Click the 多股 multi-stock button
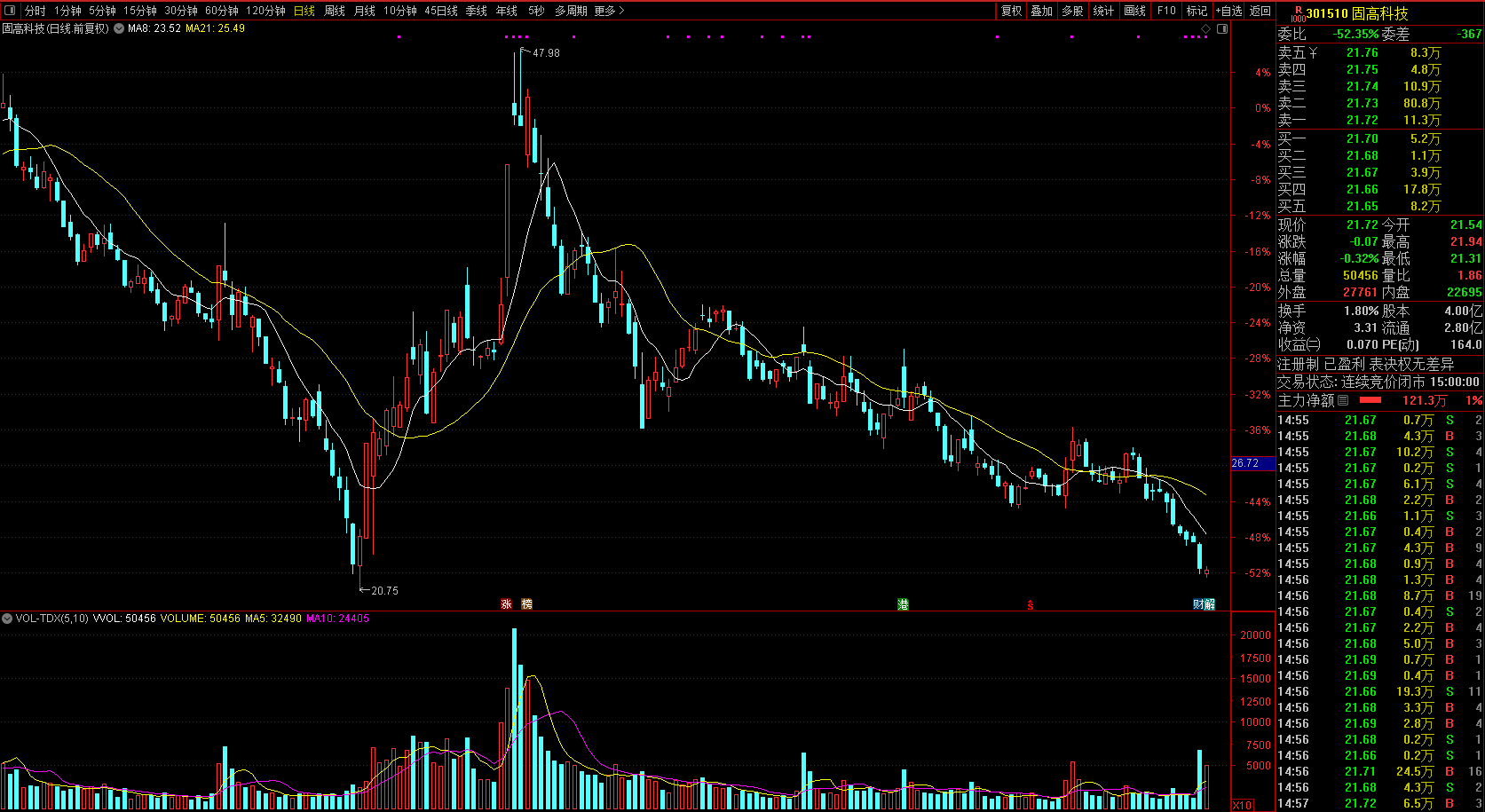Viewport: 1485px width, 812px height. (x=1073, y=11)
